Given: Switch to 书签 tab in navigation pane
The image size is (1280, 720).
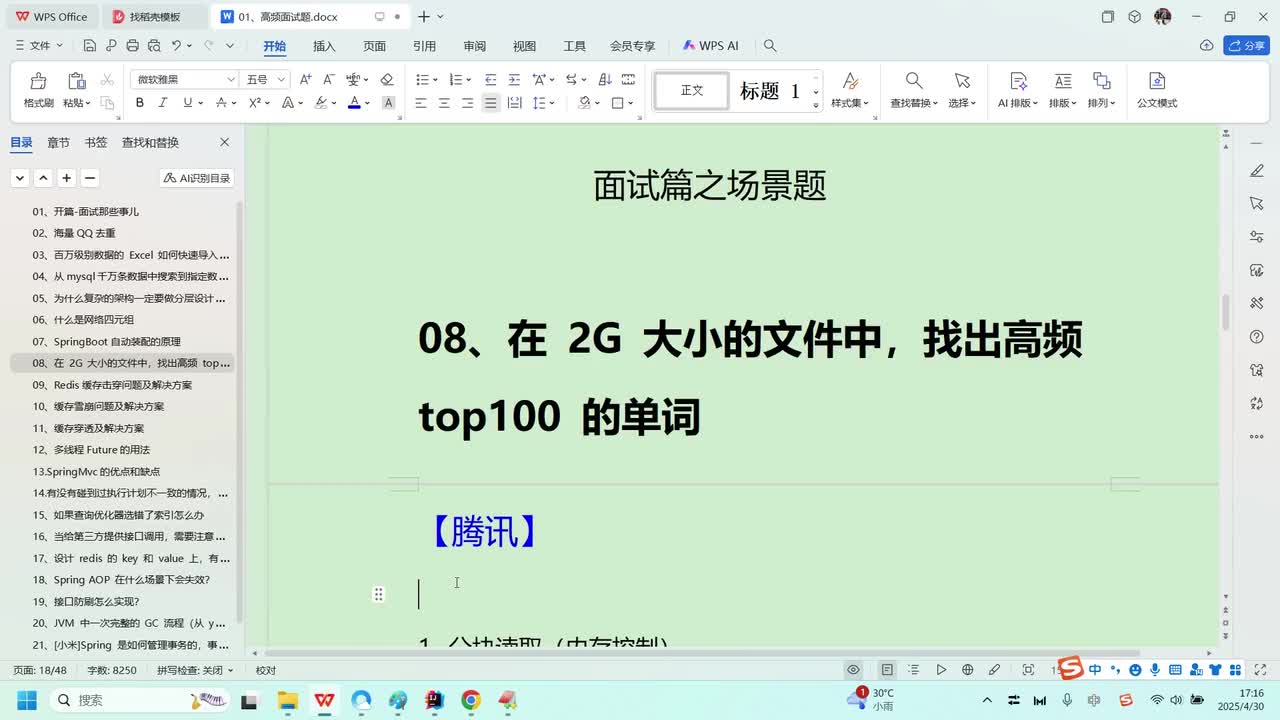Looking at the screenshot, I should 96,143.
